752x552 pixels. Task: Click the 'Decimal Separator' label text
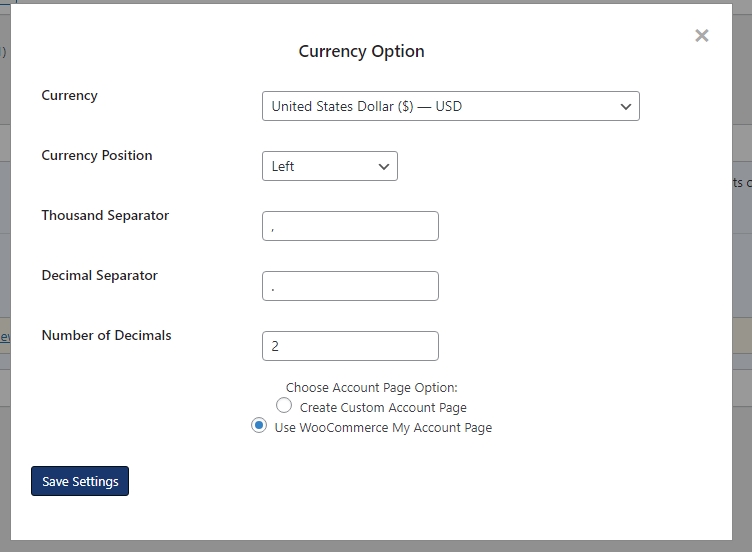tap(100, 276)
